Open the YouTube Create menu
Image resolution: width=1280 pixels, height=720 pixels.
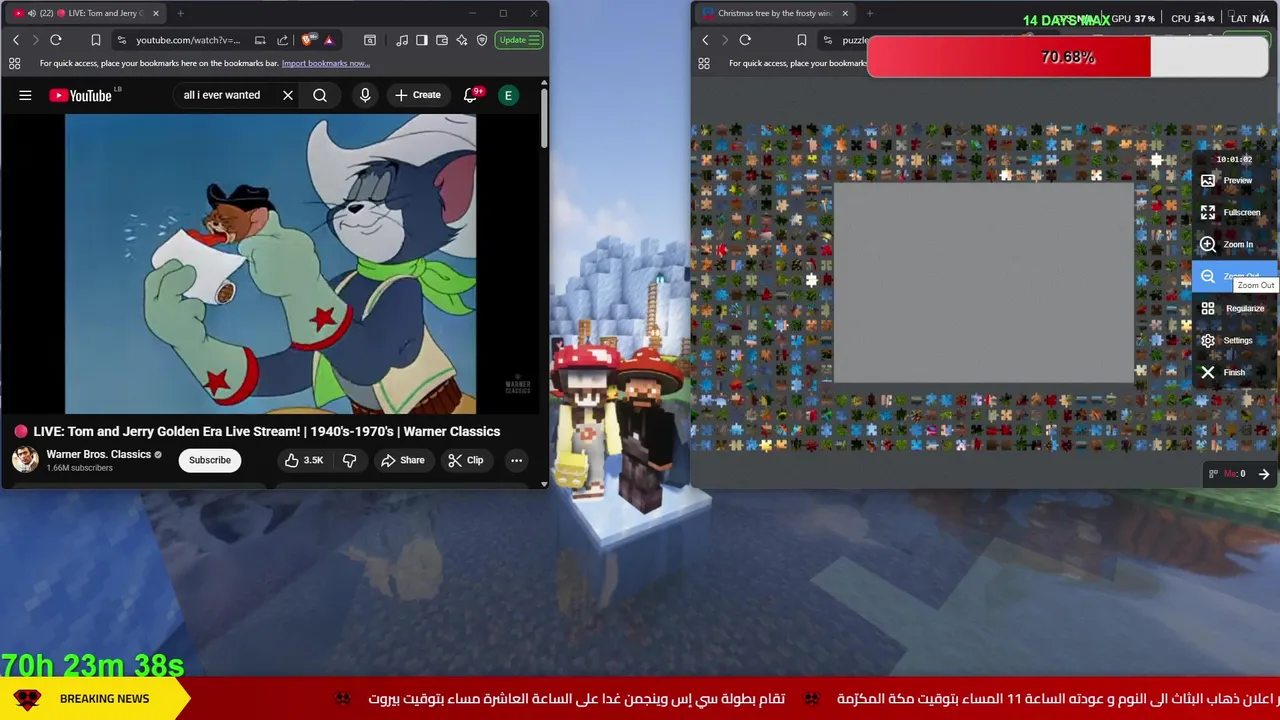pyautogui.click(x=418, y=95)
